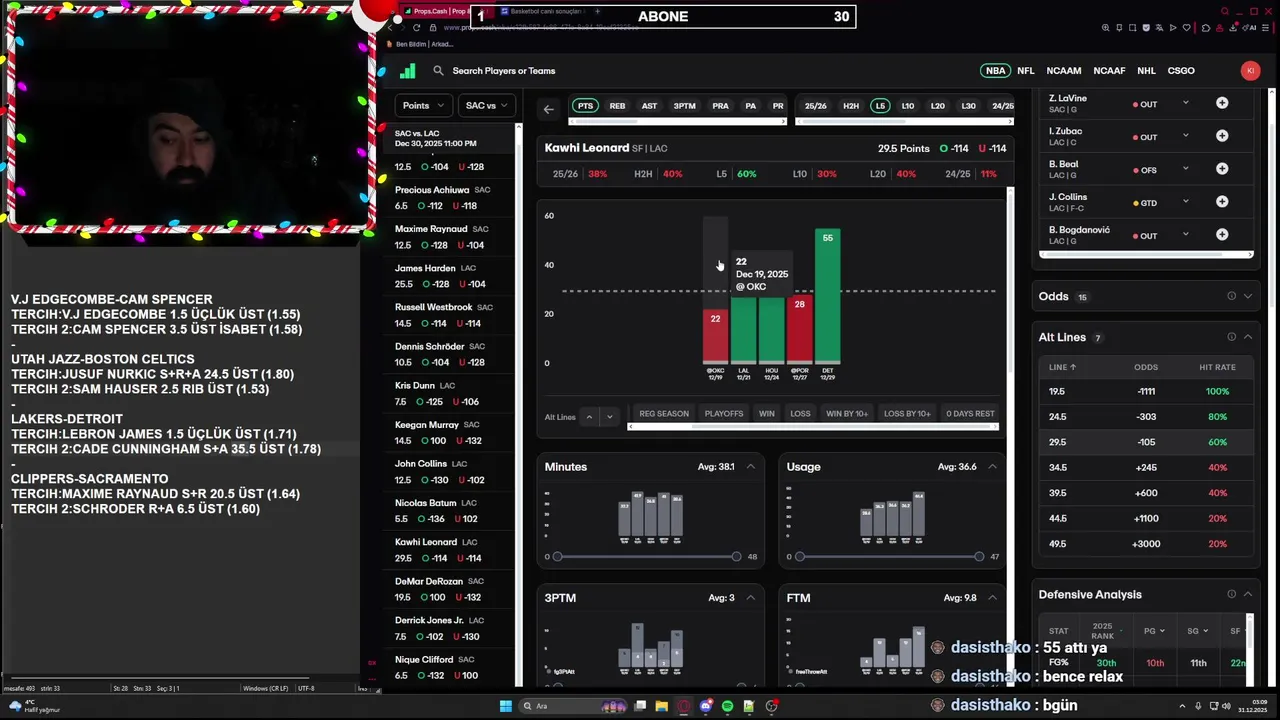Add B. Bogdanović with plus icon
The width and height of the screenshot is (1280, 720).
[x=1222, y=235]
